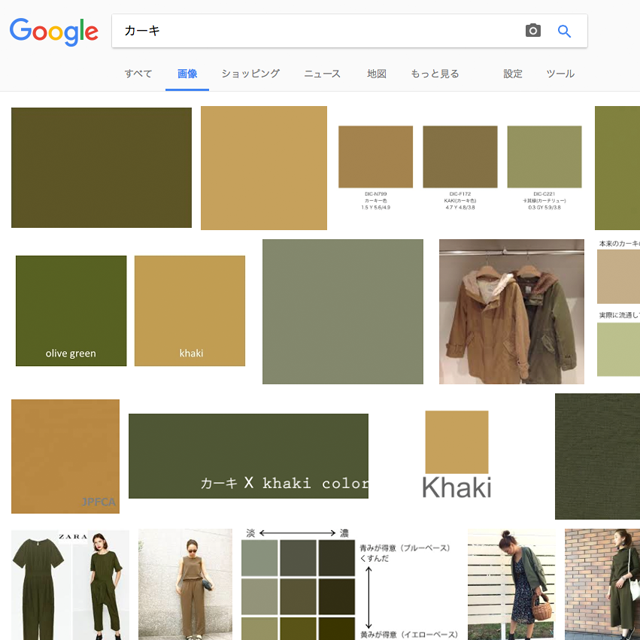Click the blue magnifying glass search icon
The width and height of the screenshot is (640, 640).
pos(564,31)
